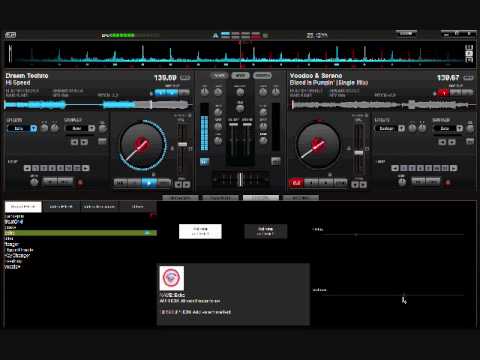Select previous sample on left deck sampler
This screenshot has height=360, width=480.
74,142
